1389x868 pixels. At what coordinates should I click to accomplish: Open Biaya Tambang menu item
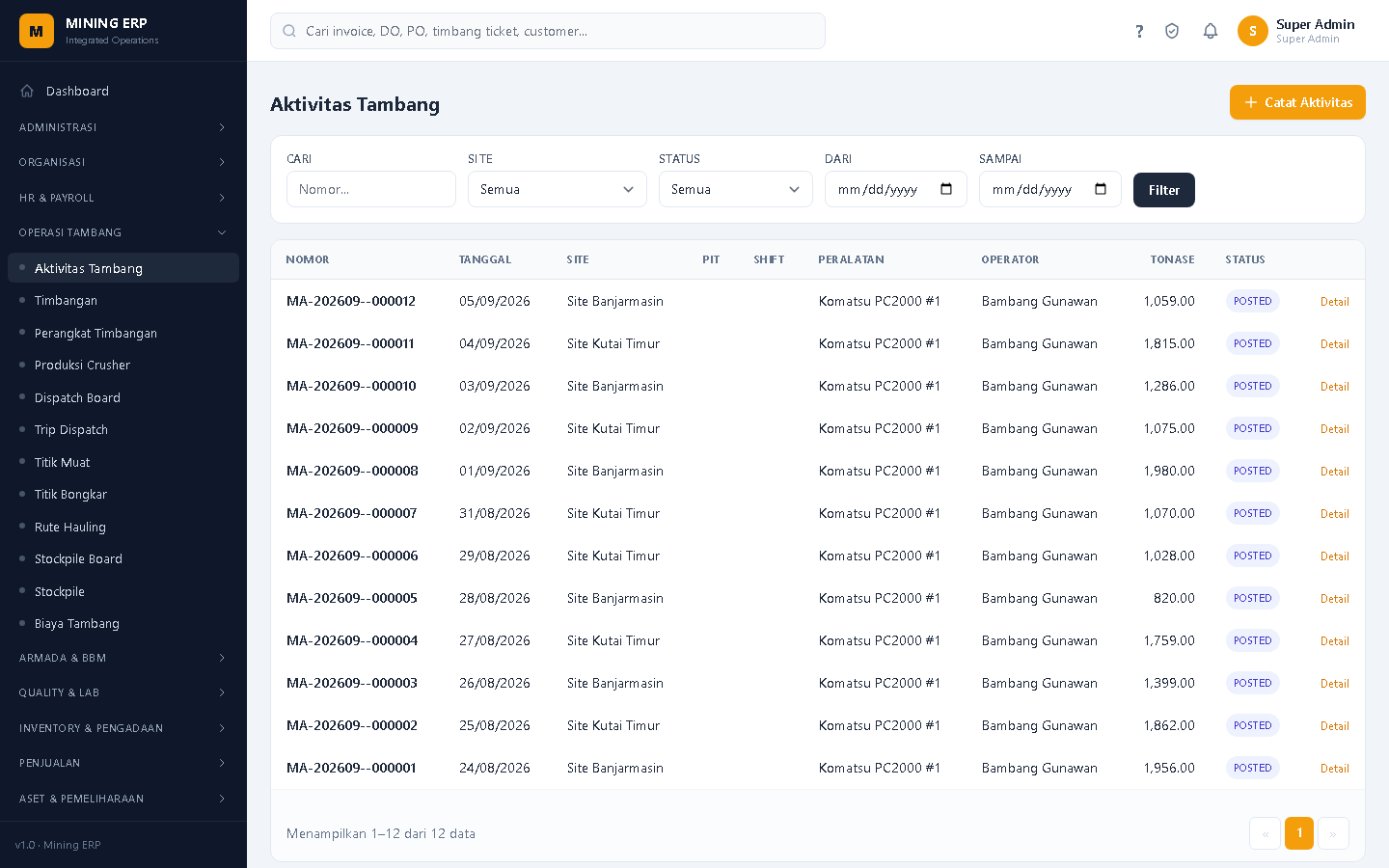point(123,623)
